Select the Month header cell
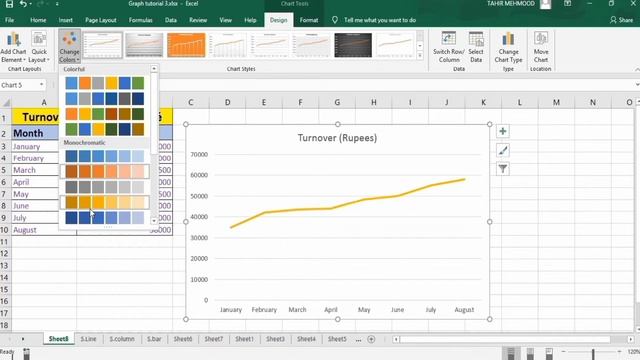Screen dimensions: 640x360 pos(36,133)
